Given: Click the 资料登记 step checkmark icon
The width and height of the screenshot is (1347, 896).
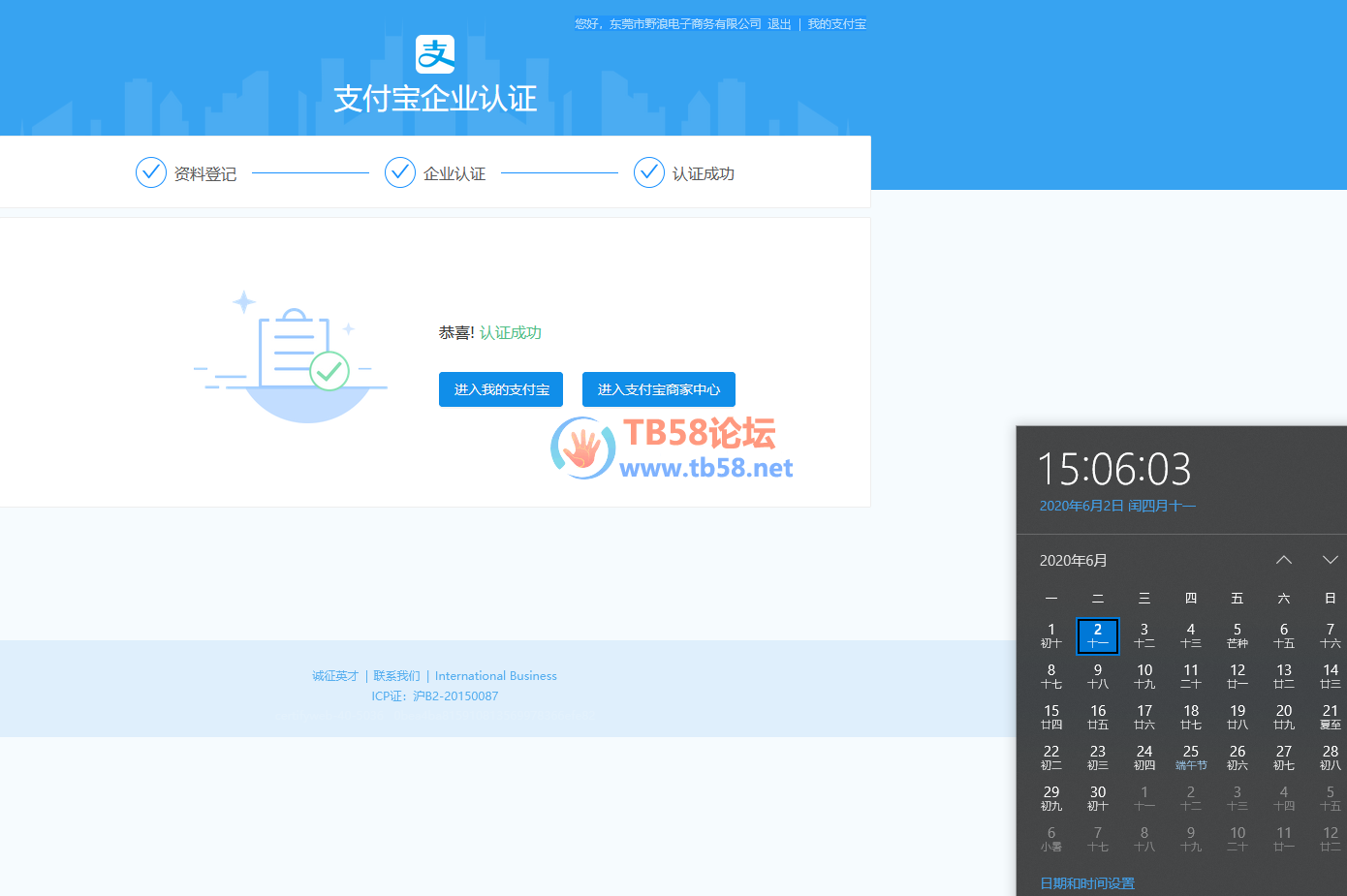Looking at the screenshot, I should pyautogui.click(x=151, y=172).
